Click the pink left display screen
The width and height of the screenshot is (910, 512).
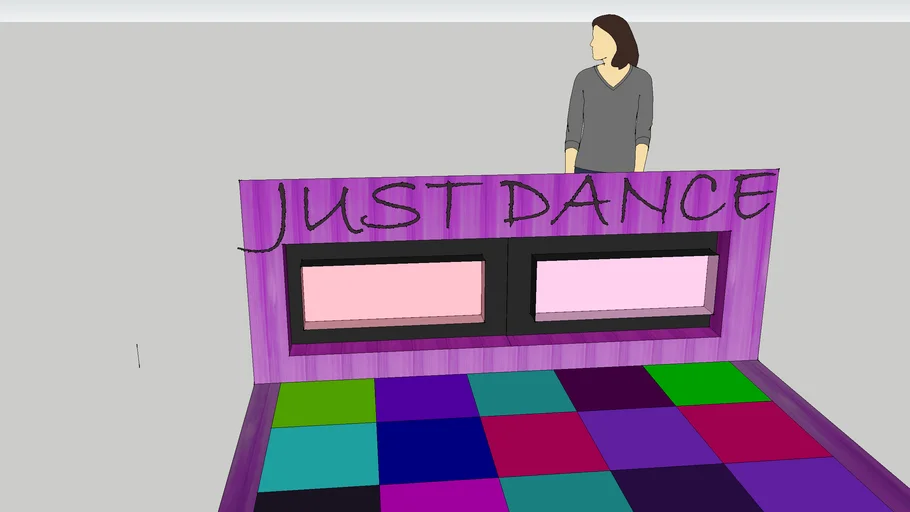[392, 291]
